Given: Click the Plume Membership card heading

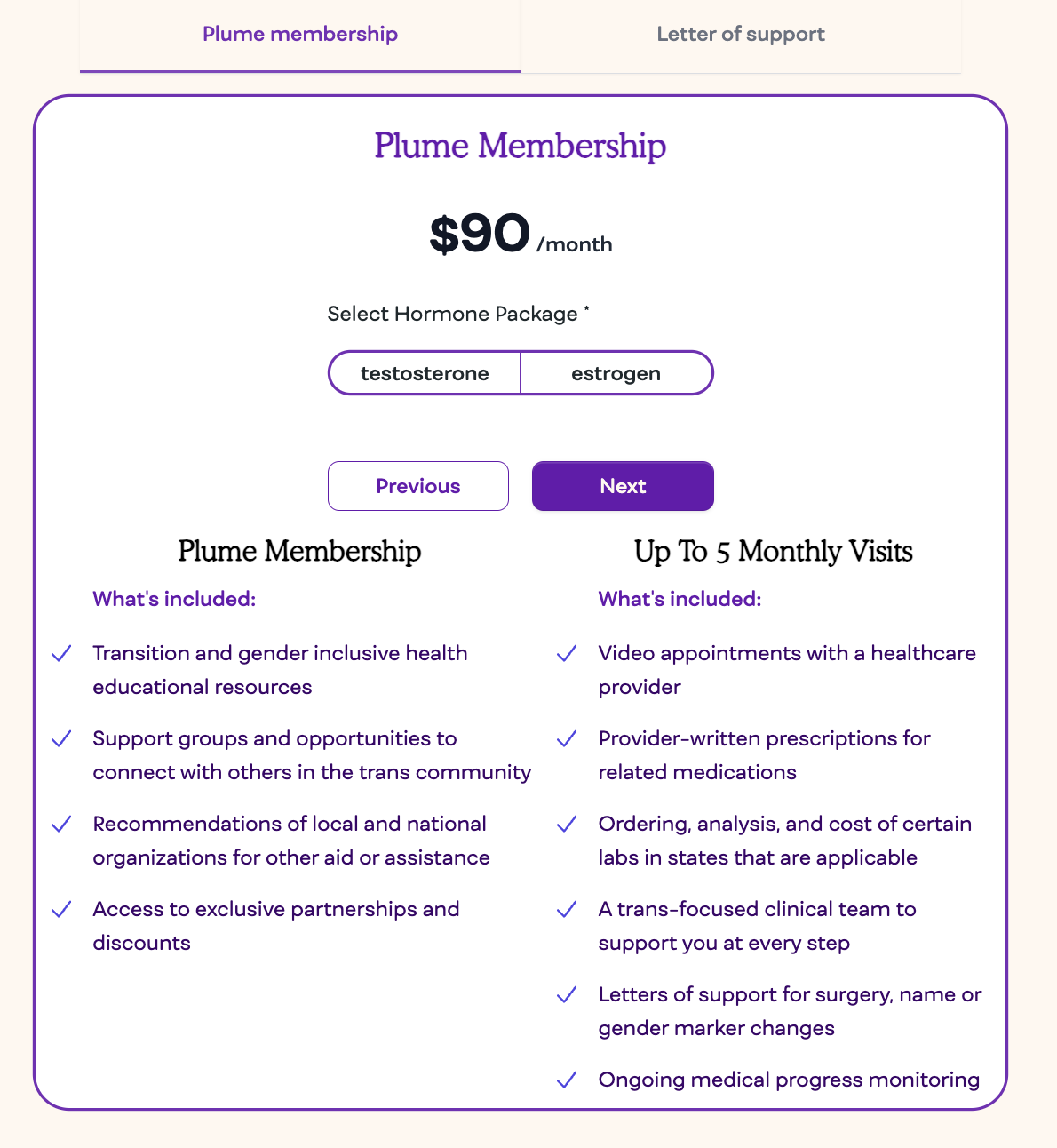Looking at the screenshot, I should pyautogui.click(x=521, y=146).
